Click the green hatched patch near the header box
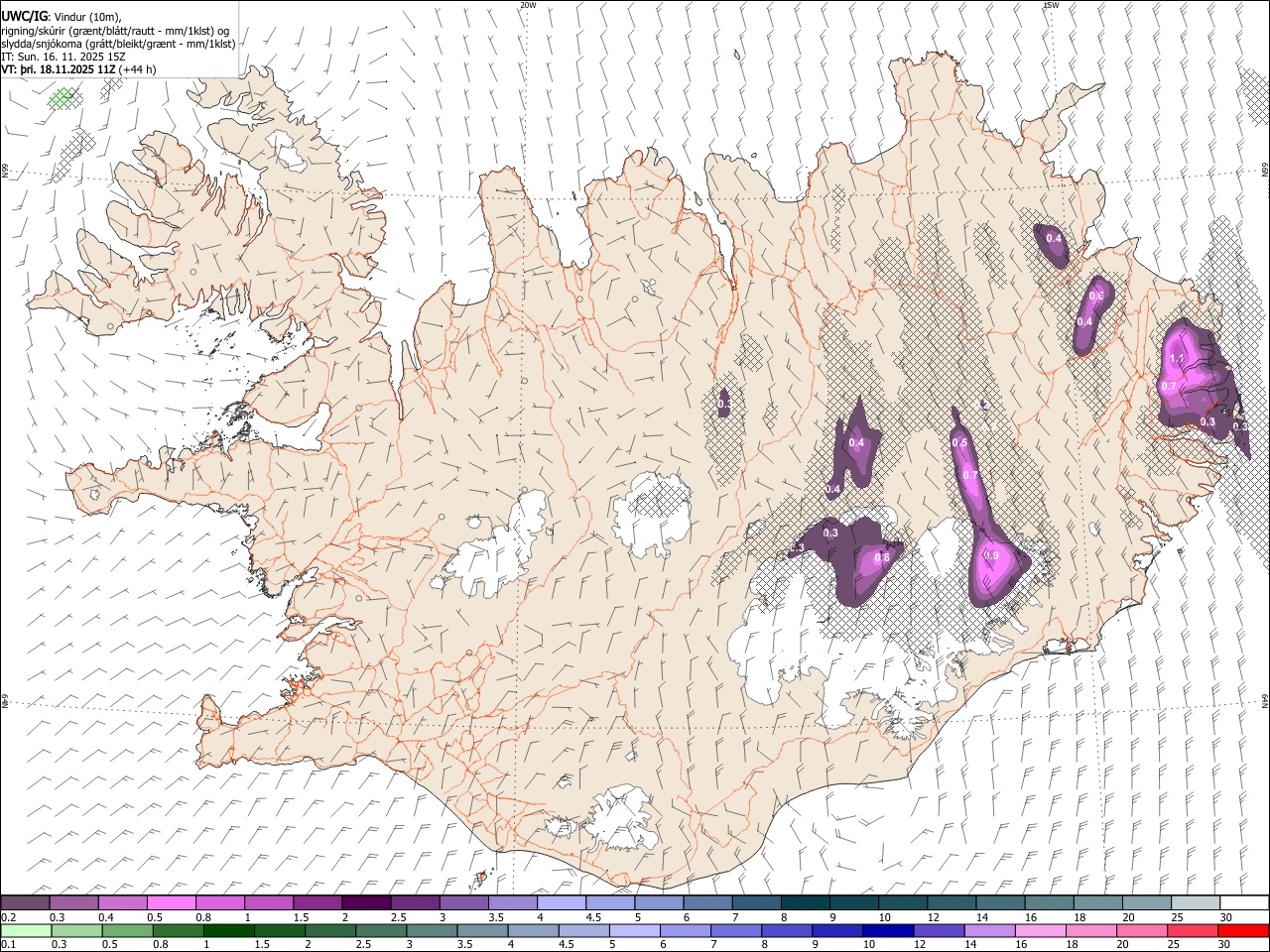 click(x=63, y=97)
